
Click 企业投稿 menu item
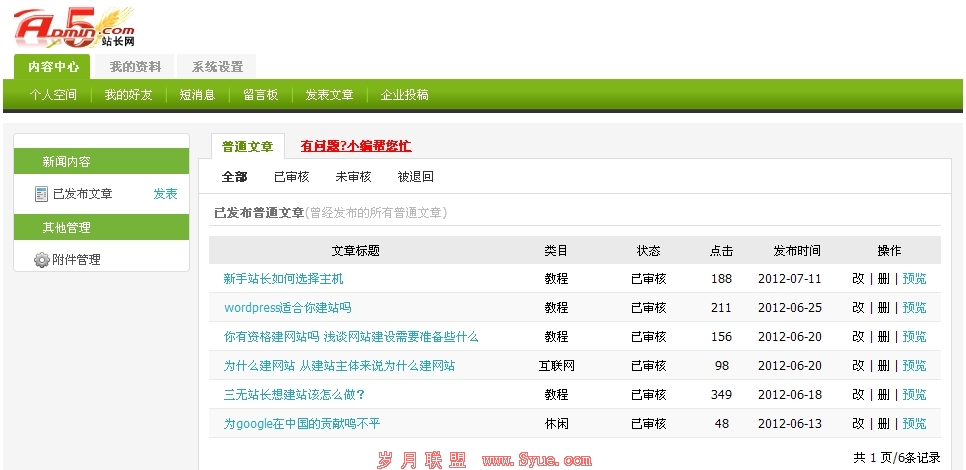coord(404,95)
